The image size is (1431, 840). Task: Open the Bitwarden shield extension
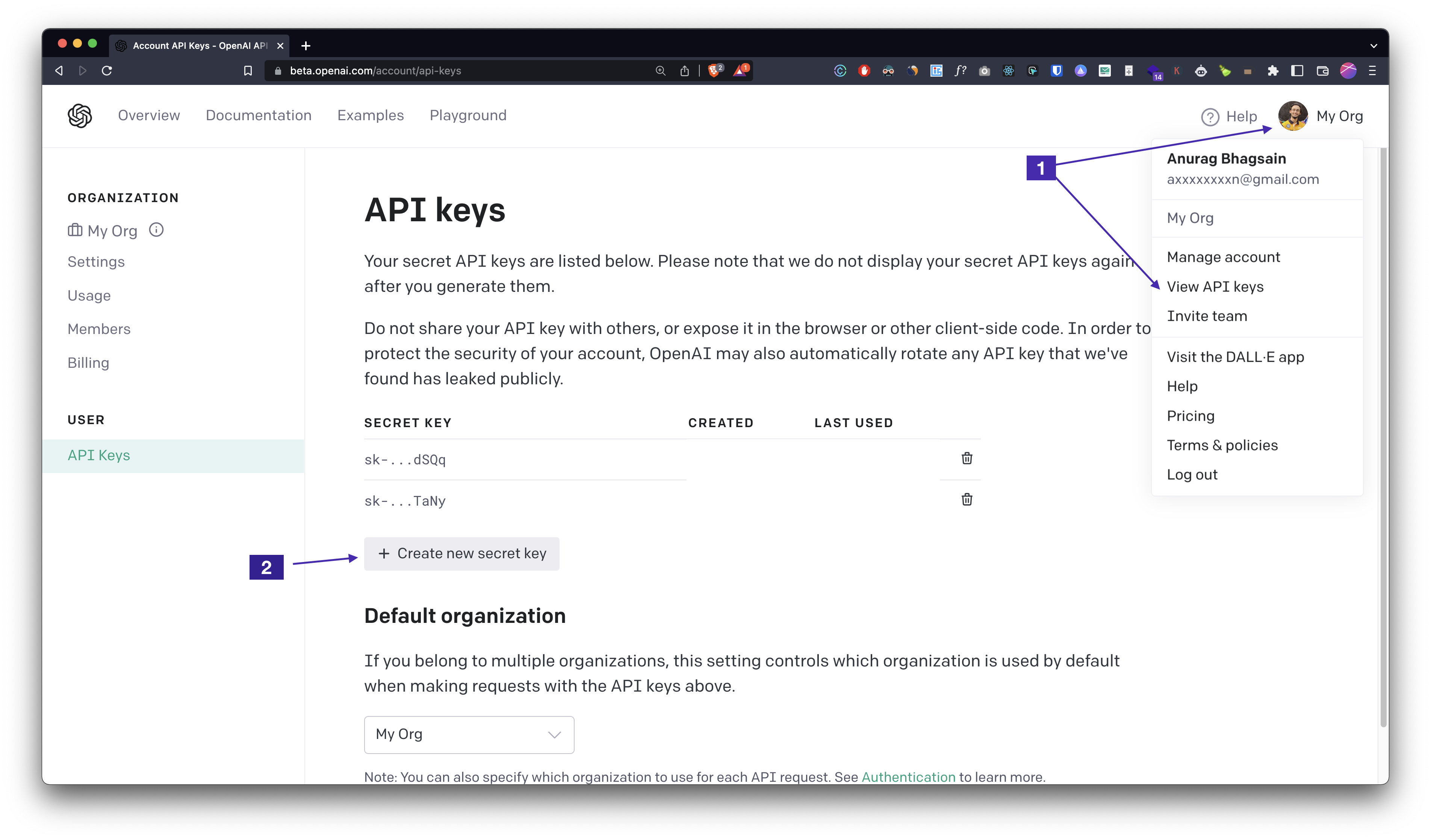1056,70
